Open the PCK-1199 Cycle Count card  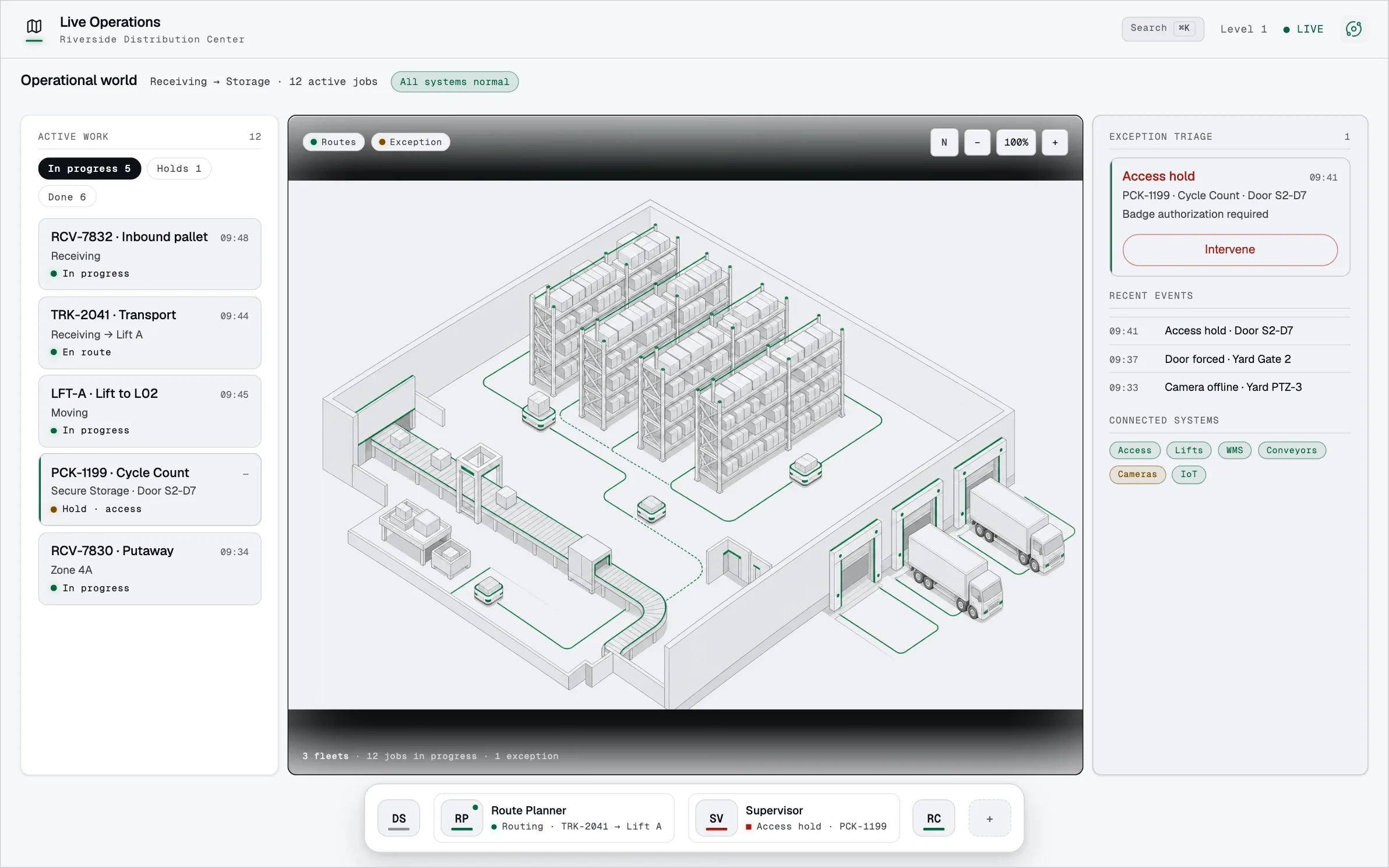150,489
